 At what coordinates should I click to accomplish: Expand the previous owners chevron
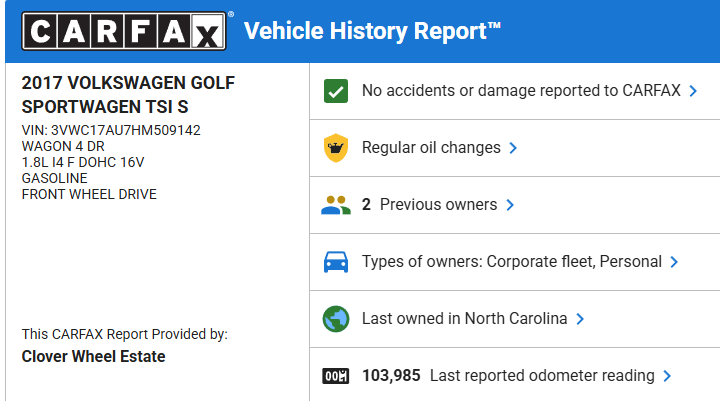(x=510, y=205)
